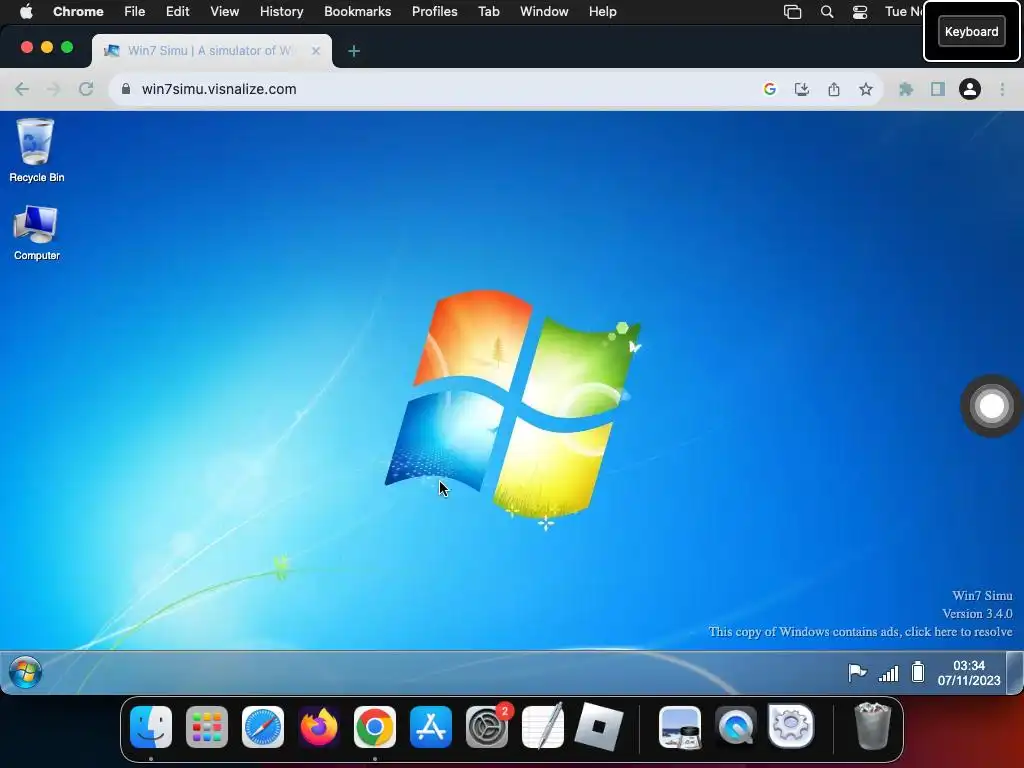Toggle the Chrome side panel icon
1024x768 pixels.
pos(938,89)
